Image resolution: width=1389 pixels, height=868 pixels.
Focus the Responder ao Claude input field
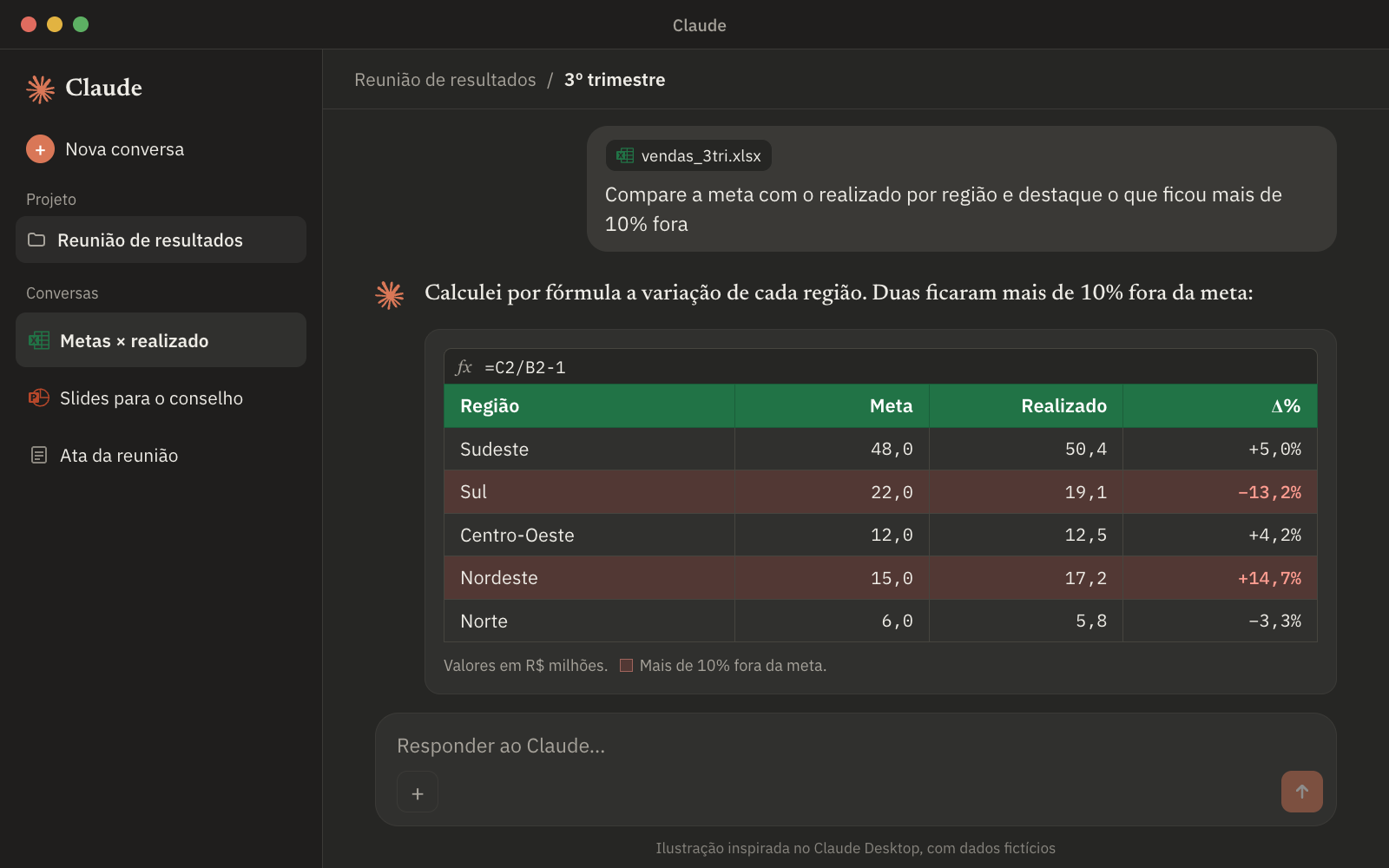855,746
